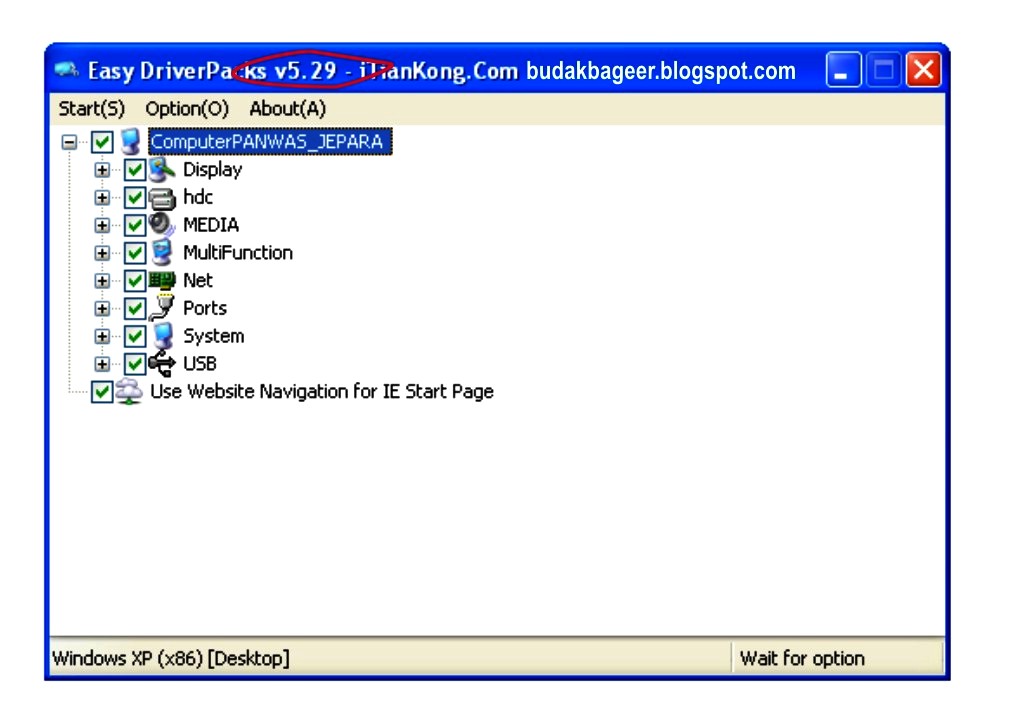Image resolution: width=1011 pixels, height=724 pixels.
Task: Click the 'Wait for option' status text
Action: 802,658
